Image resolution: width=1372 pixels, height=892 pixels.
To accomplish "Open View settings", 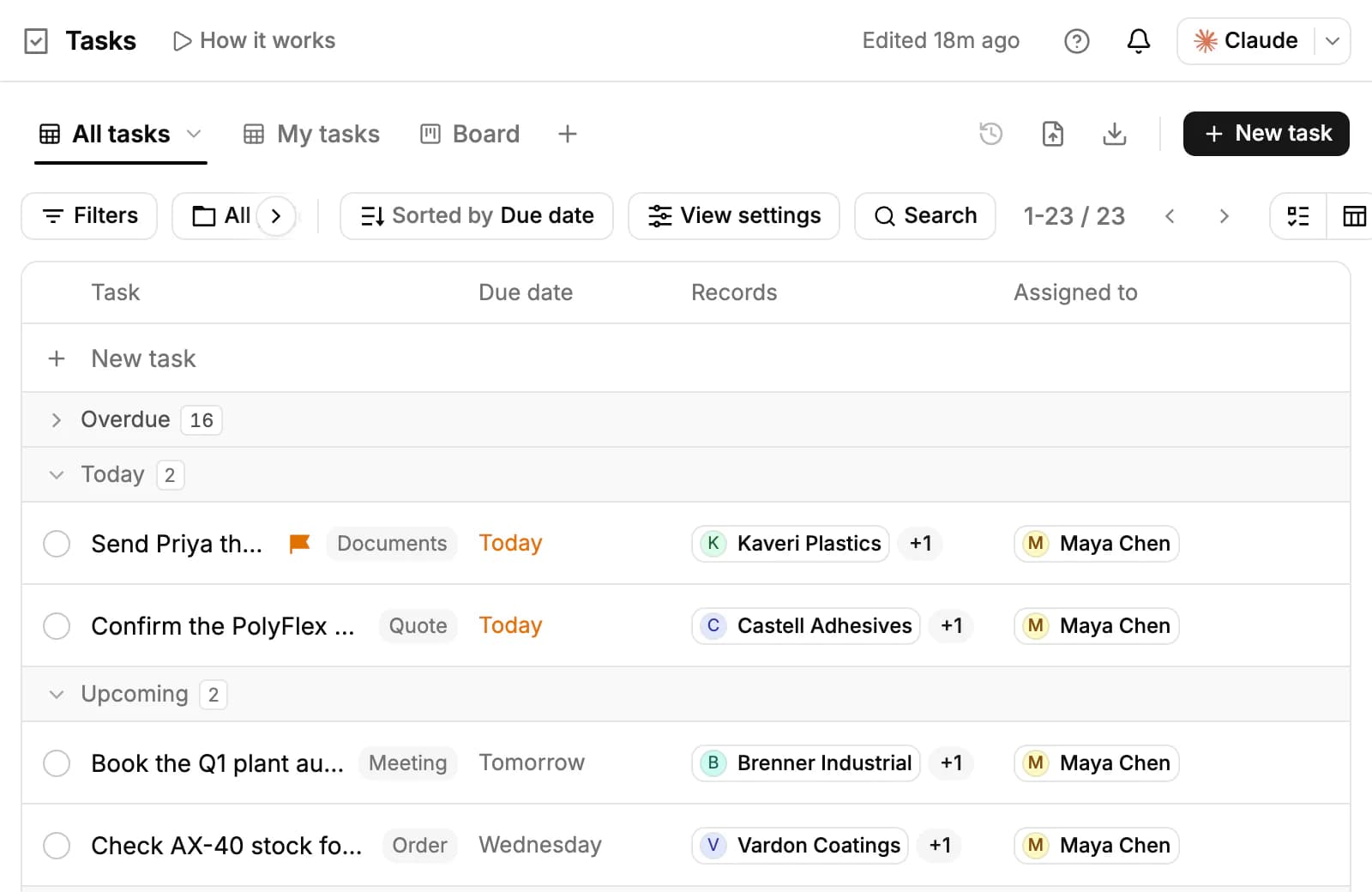I will [734, 216].
